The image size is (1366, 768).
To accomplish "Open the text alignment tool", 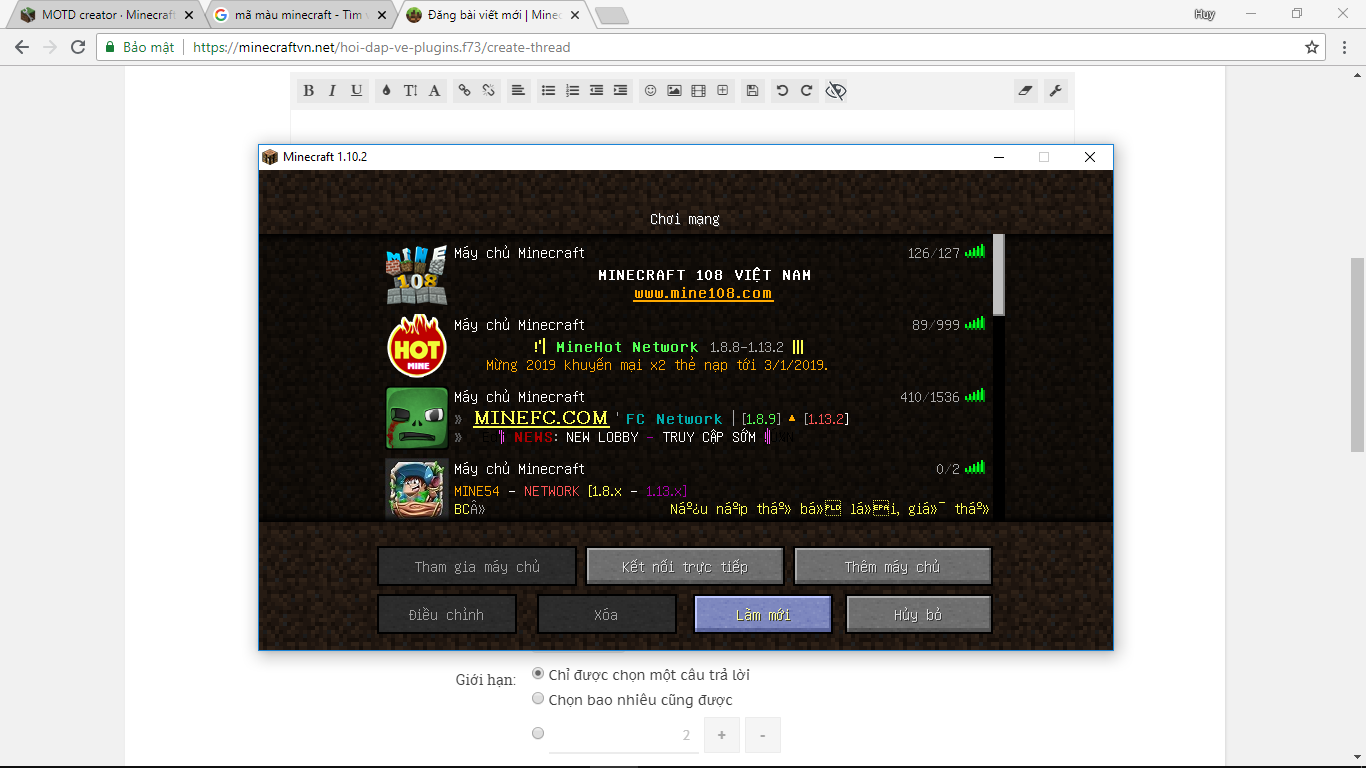I will [518, 91].
